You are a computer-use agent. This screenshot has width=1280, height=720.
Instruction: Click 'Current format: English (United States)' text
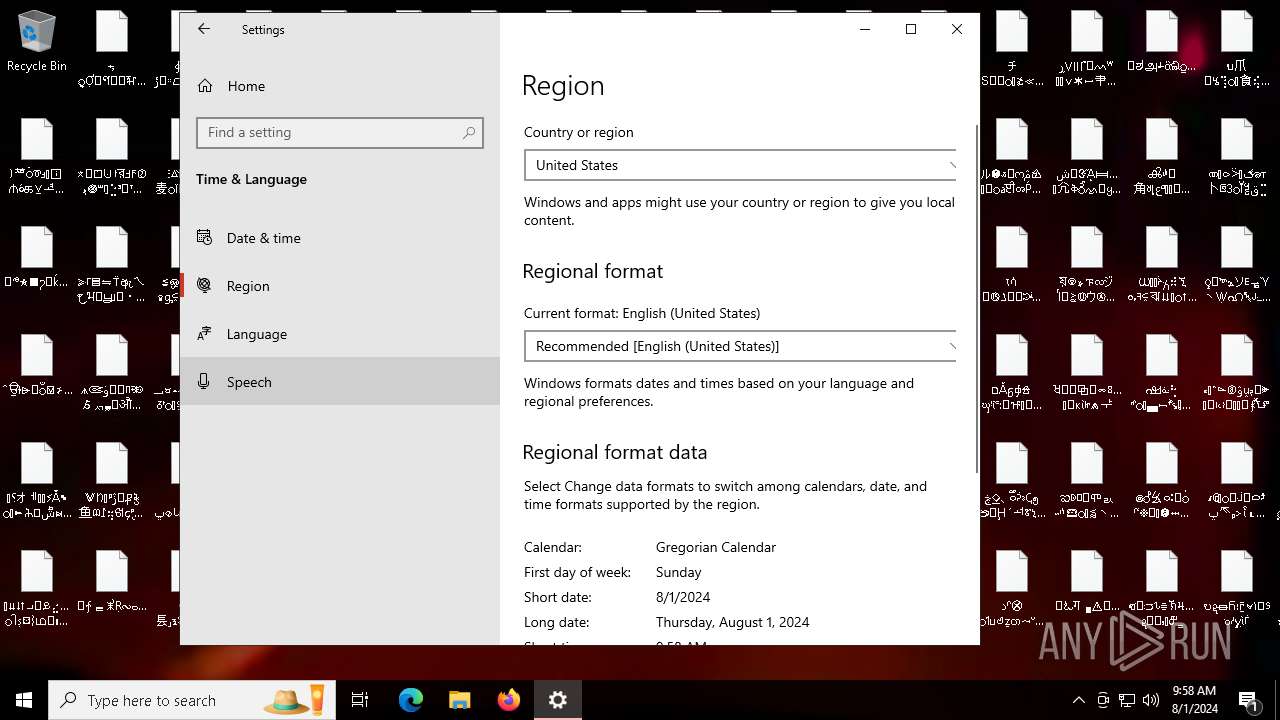pyautogui.click(x=642, y=313)
